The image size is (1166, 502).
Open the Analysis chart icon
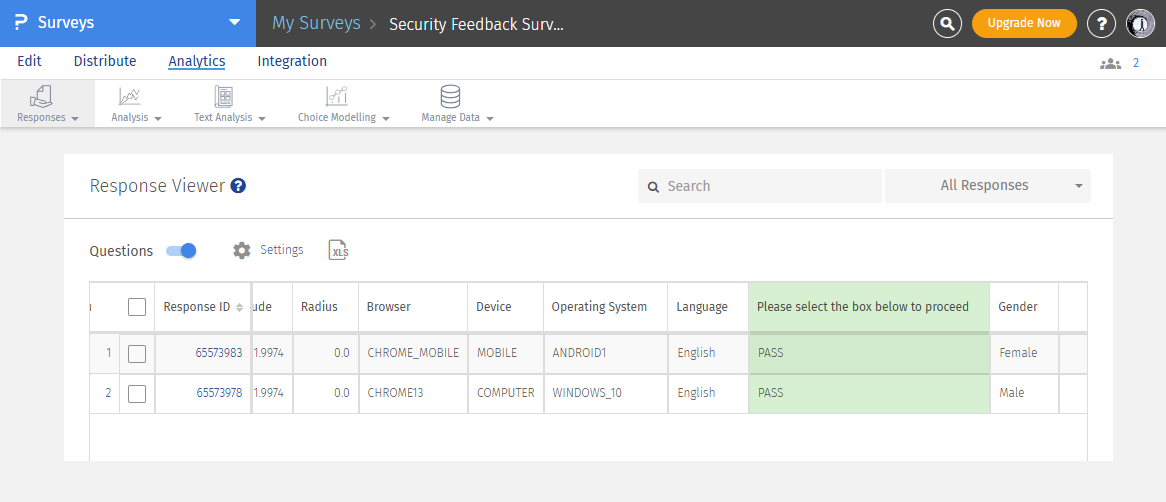[x=129, y=97]
